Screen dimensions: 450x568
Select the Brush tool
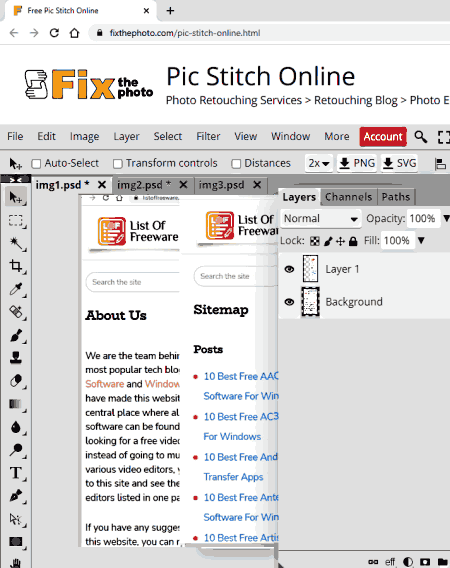(x=16, y=335)
